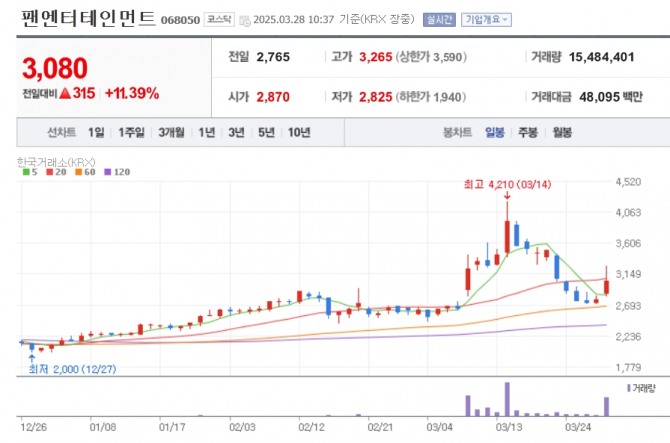The image size is (670, 443).
Task: Show the 3년 line chart
Action: (236, 132)
